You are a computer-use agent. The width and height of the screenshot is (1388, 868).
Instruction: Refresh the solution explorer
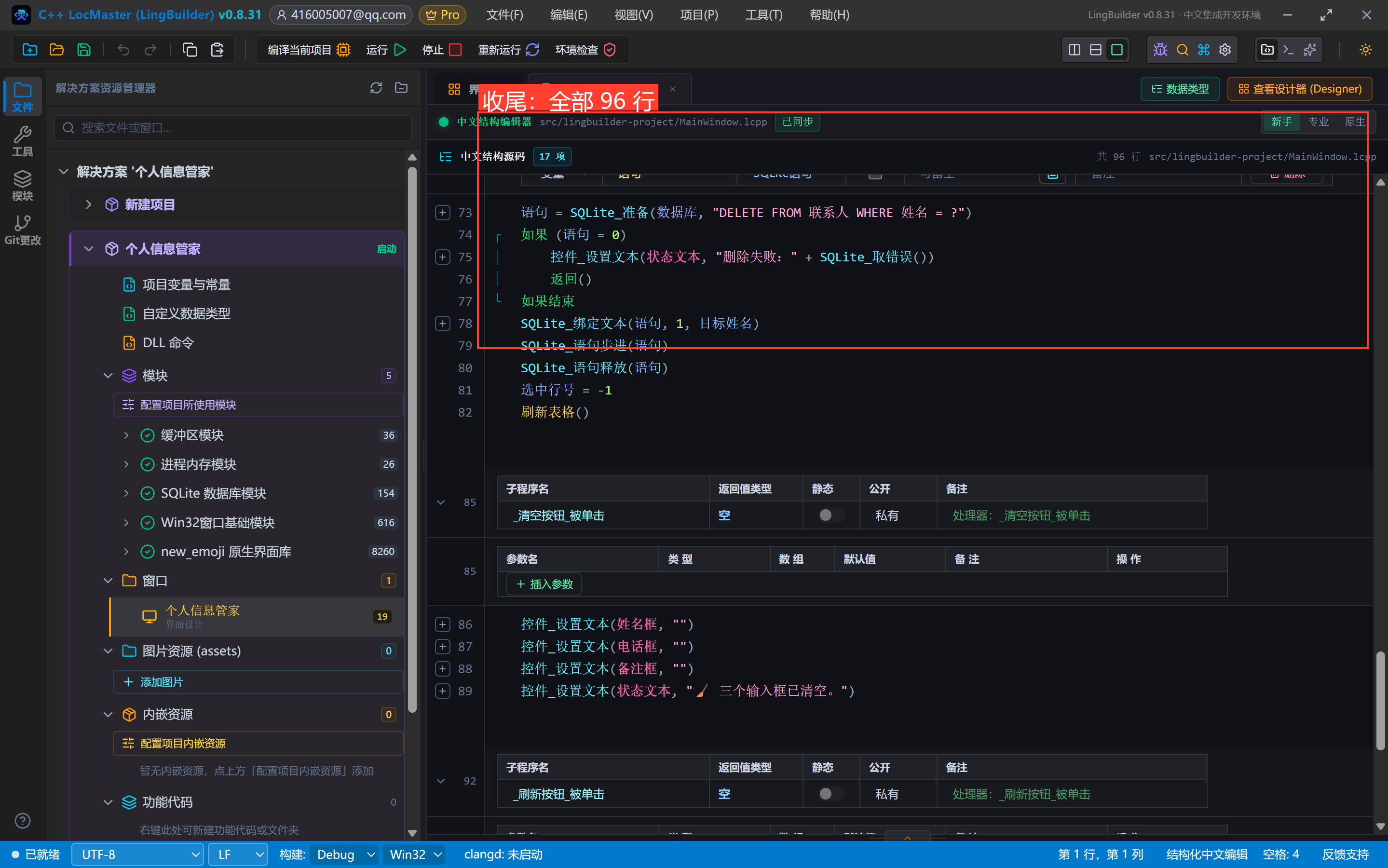coord(376,88)
